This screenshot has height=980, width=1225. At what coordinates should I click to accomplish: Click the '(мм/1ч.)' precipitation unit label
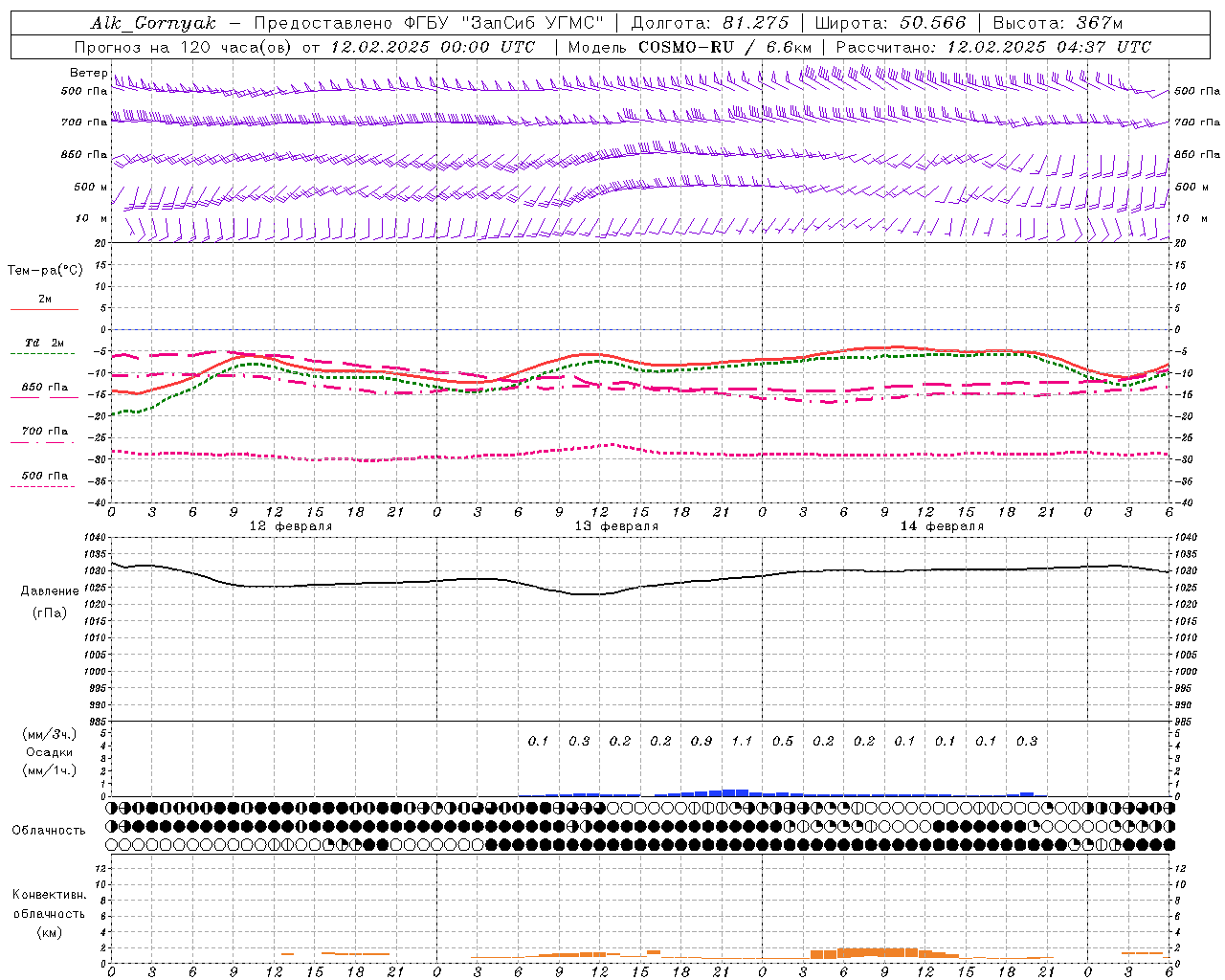pyautogui.click(x=50, y=770)
